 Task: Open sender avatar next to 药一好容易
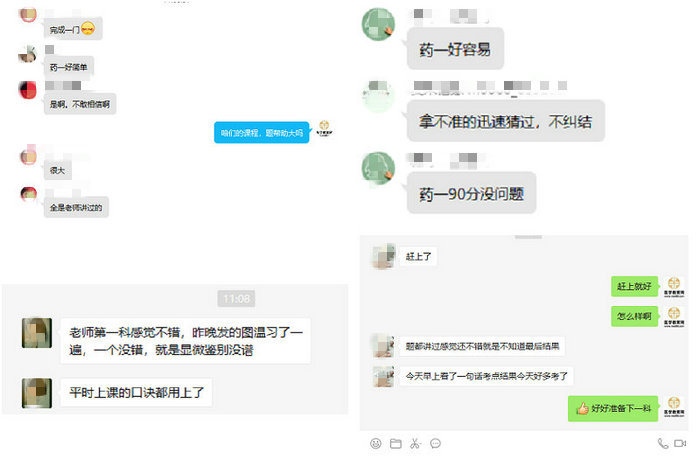click(379, 24)
